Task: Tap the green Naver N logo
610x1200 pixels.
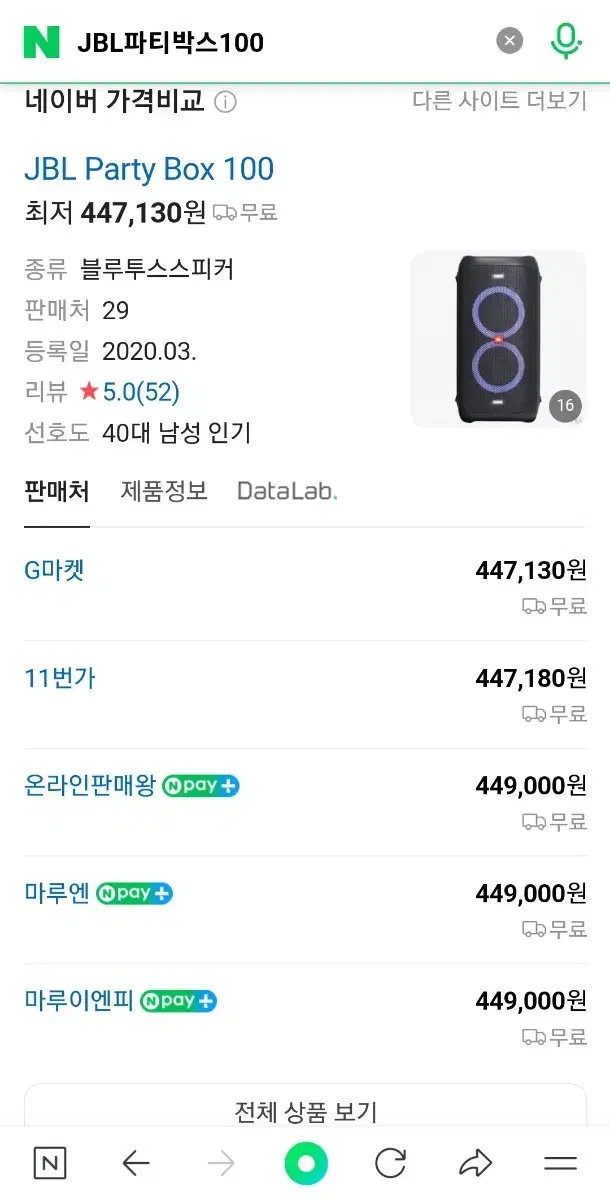Action: coord(42,41)
